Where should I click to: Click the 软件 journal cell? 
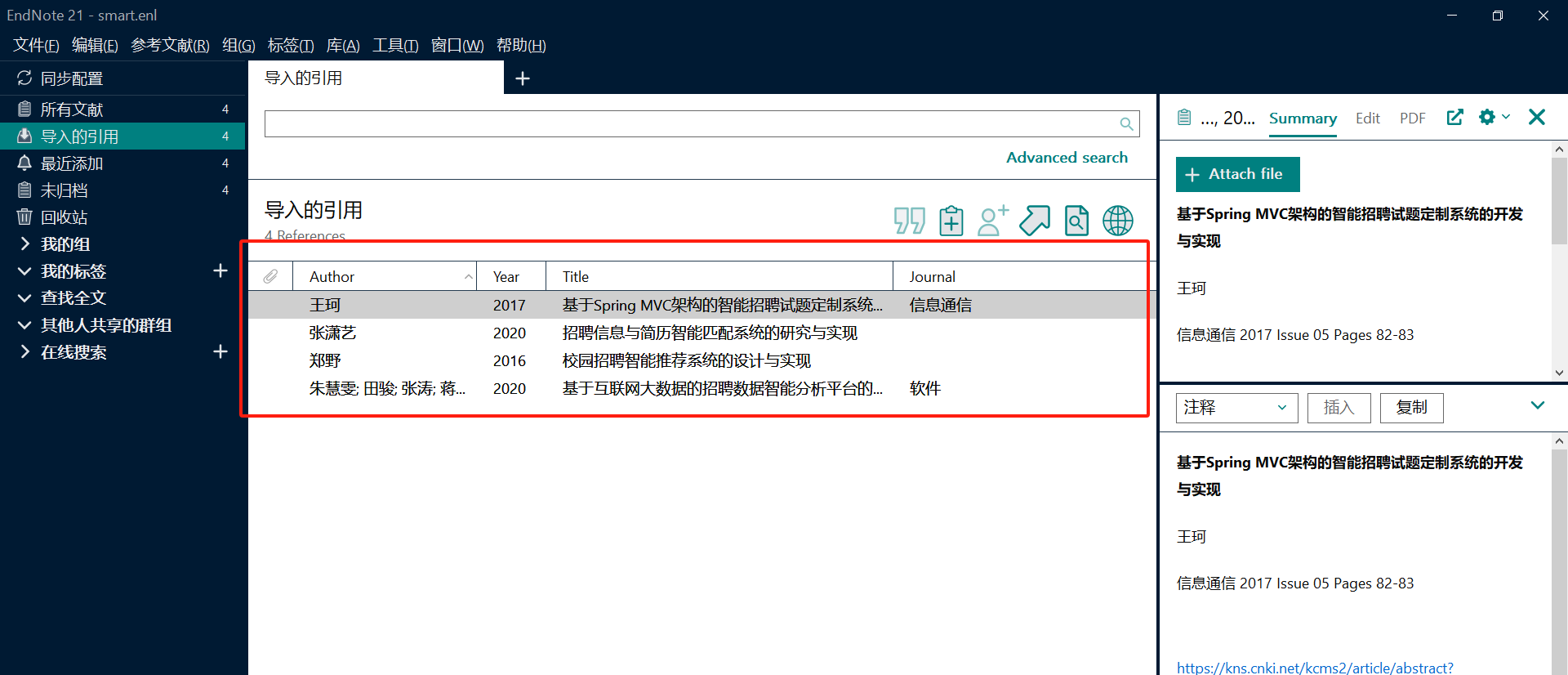pyautogui.click(x=924, y=388)
